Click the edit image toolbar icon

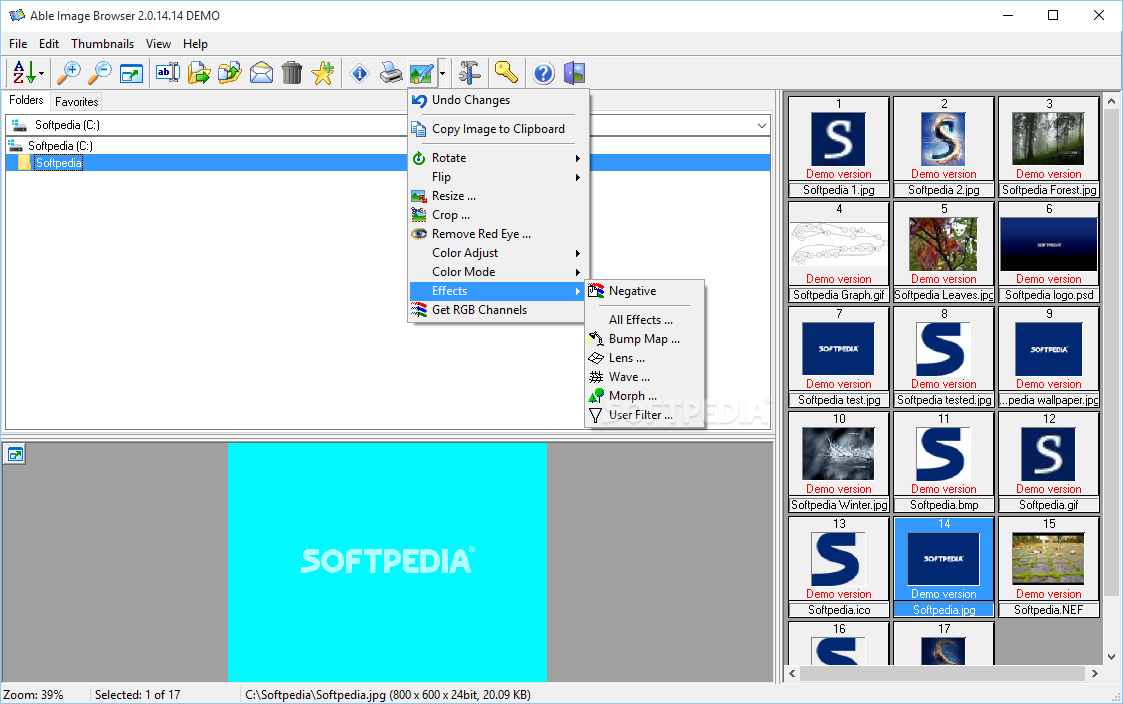(x=422, y=72)
